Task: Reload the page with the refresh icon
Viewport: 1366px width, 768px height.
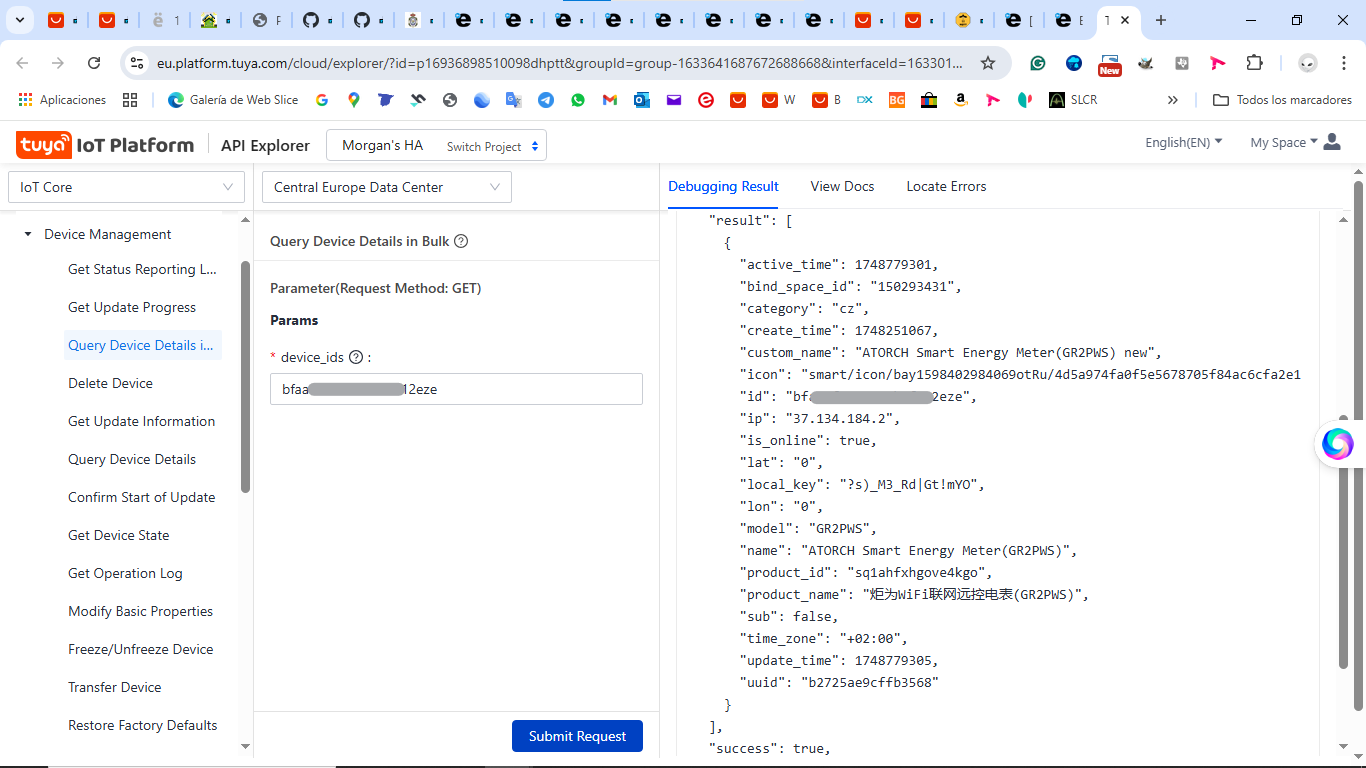Action: coord(94,63)
